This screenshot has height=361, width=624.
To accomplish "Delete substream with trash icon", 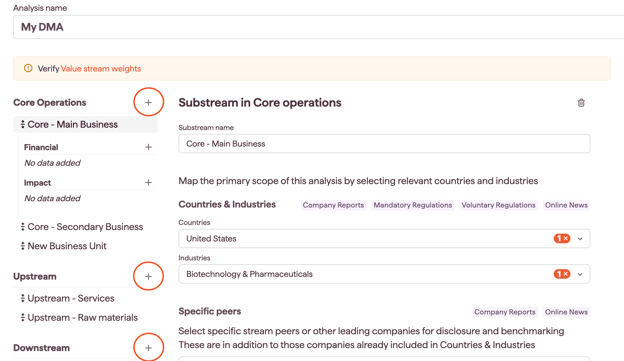I will point(581,103).
